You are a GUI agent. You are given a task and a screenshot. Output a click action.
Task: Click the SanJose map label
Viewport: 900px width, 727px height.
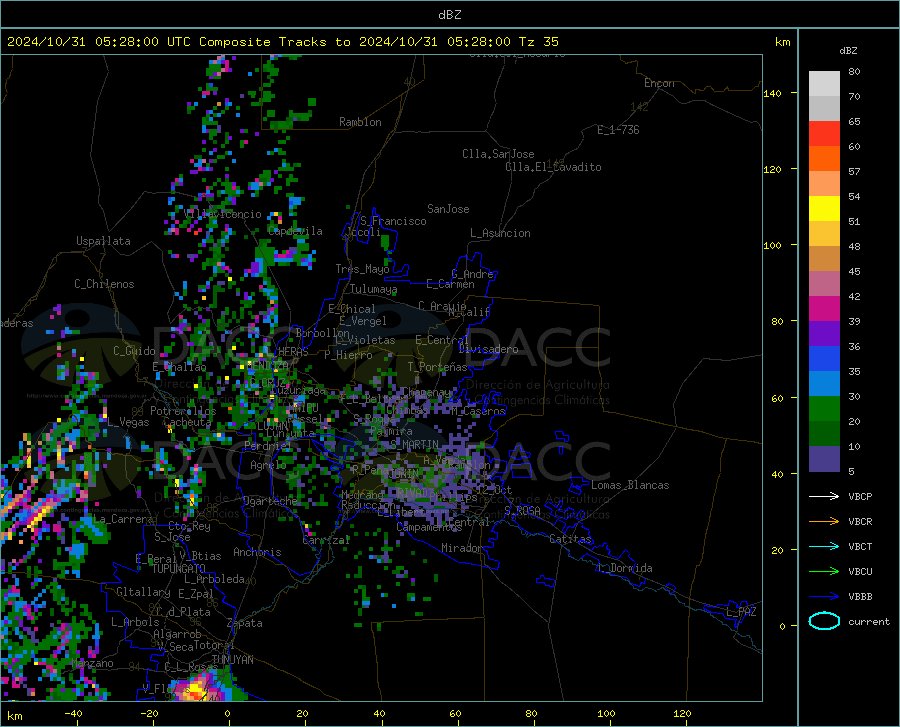click(x=448, y=209)
